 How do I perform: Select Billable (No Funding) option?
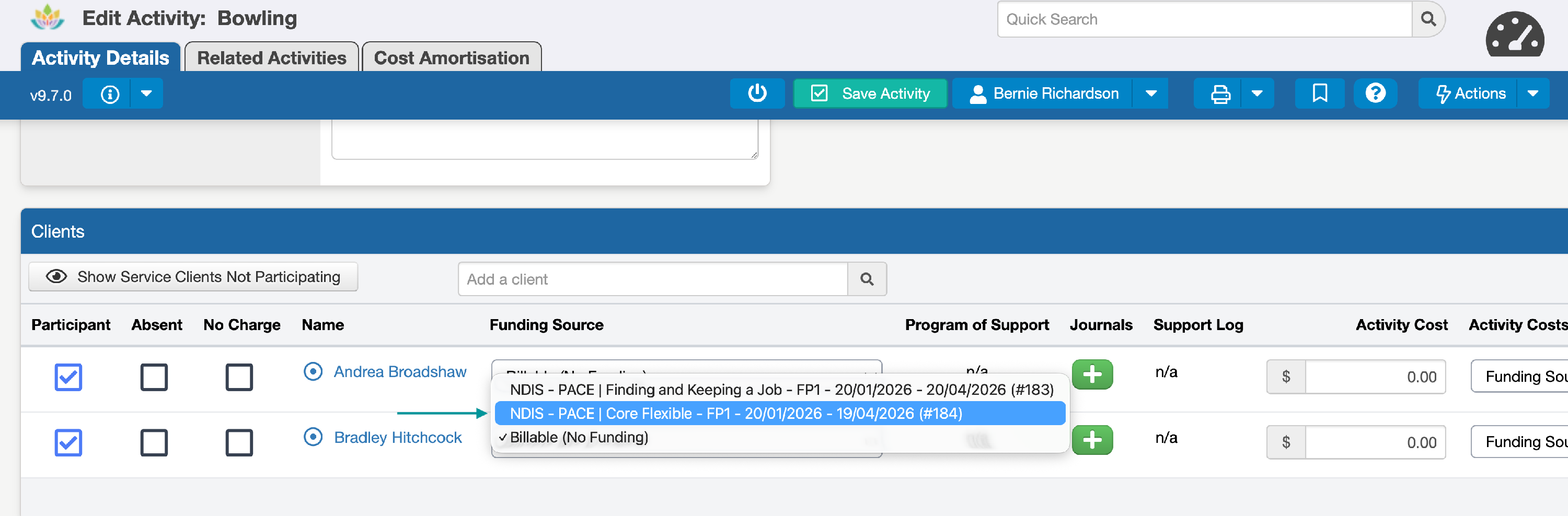(781, 437)
